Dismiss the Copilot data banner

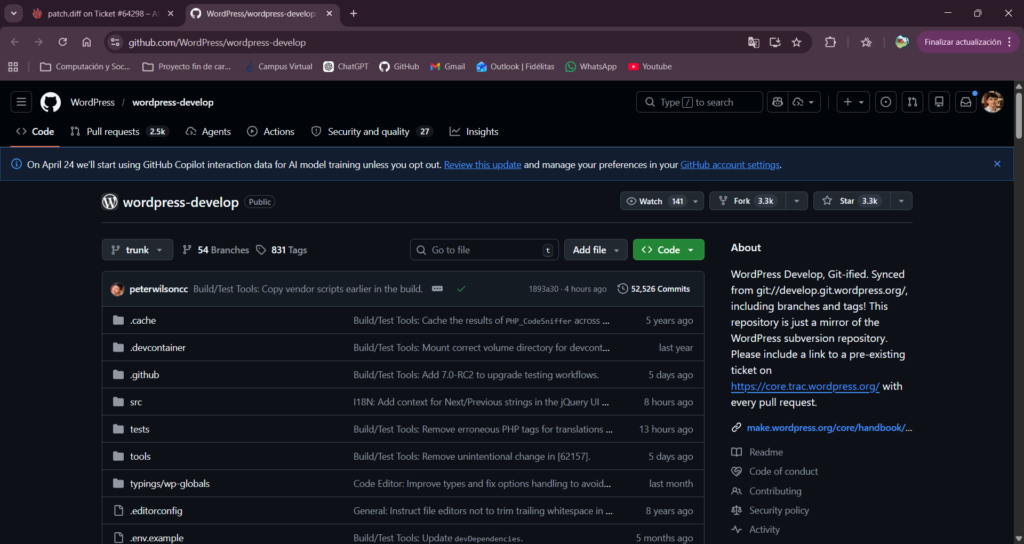pos(997,164)
